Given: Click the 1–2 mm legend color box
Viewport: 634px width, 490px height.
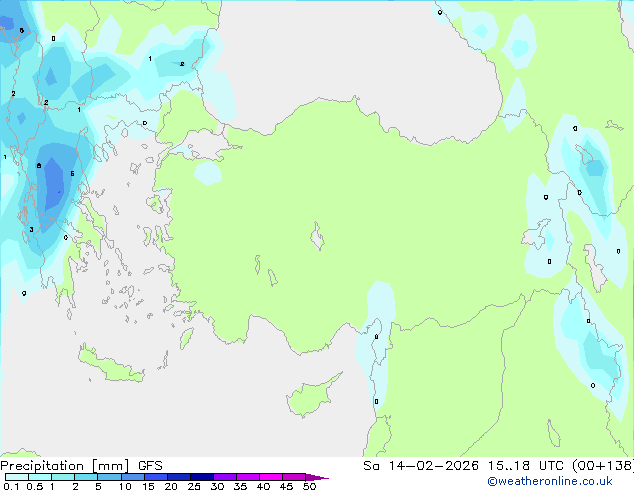Looking at the screenshot, I should [x=63, y=477].
